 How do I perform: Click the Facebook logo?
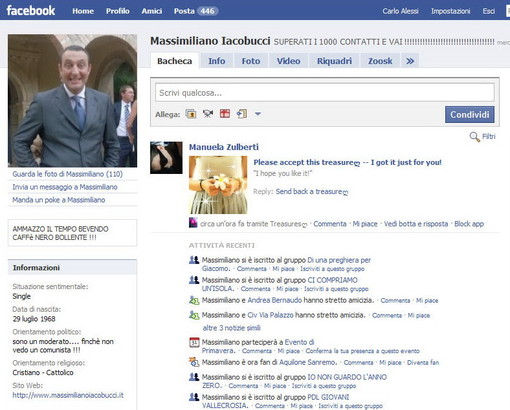[31, 11]
